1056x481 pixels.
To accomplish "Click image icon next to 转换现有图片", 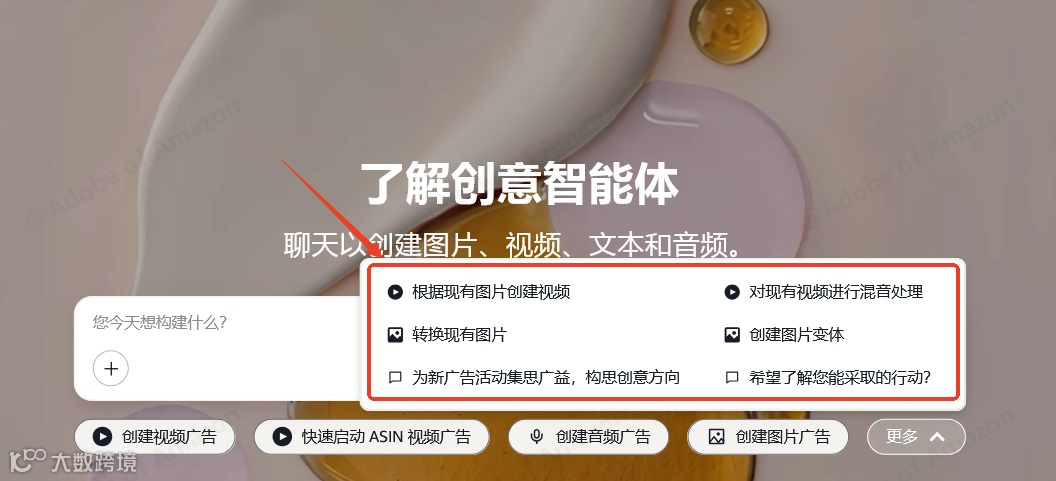I will [x=395, y=335].
